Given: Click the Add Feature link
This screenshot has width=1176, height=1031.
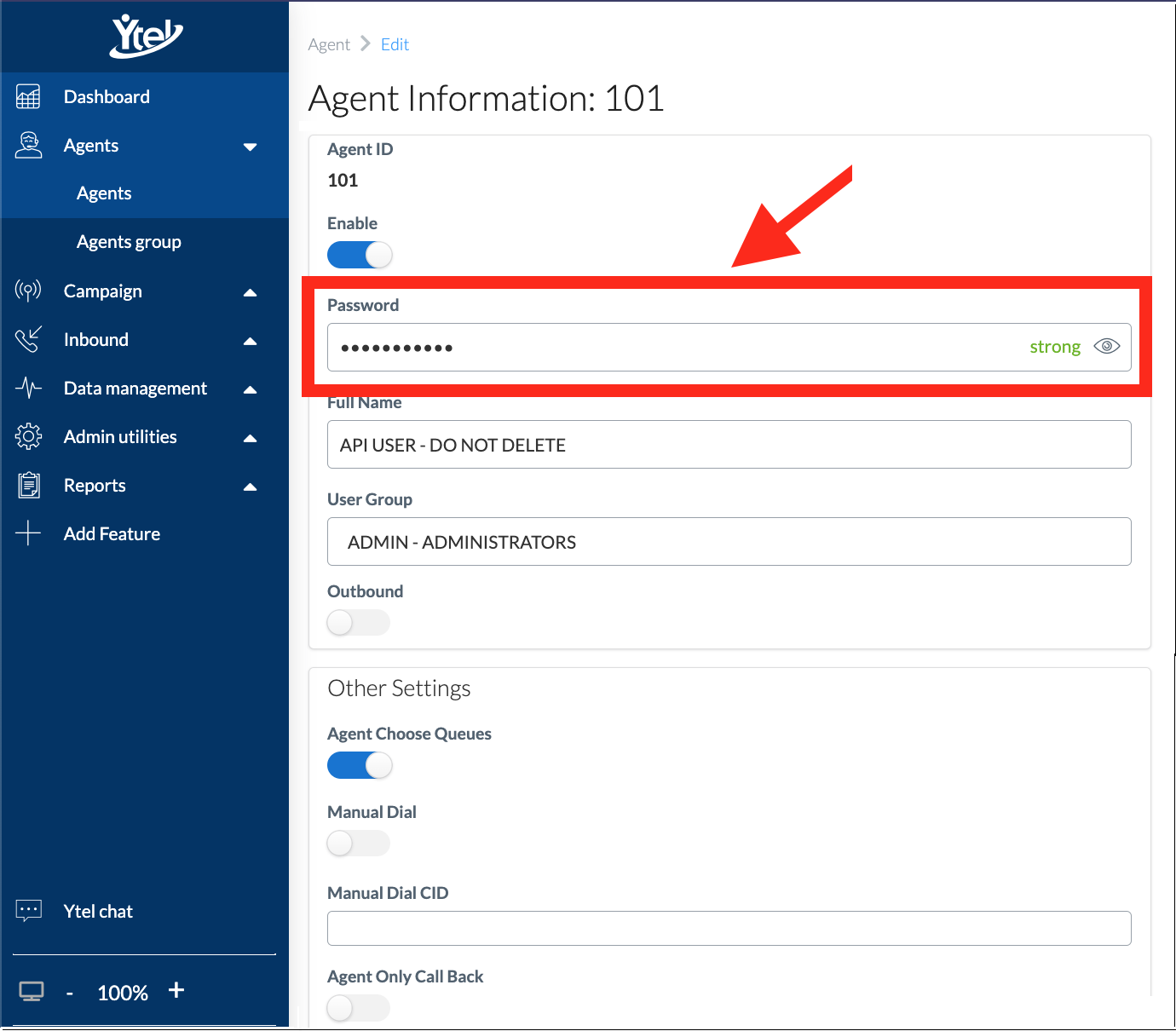Looking at the screenshot, I should (112, 533).
